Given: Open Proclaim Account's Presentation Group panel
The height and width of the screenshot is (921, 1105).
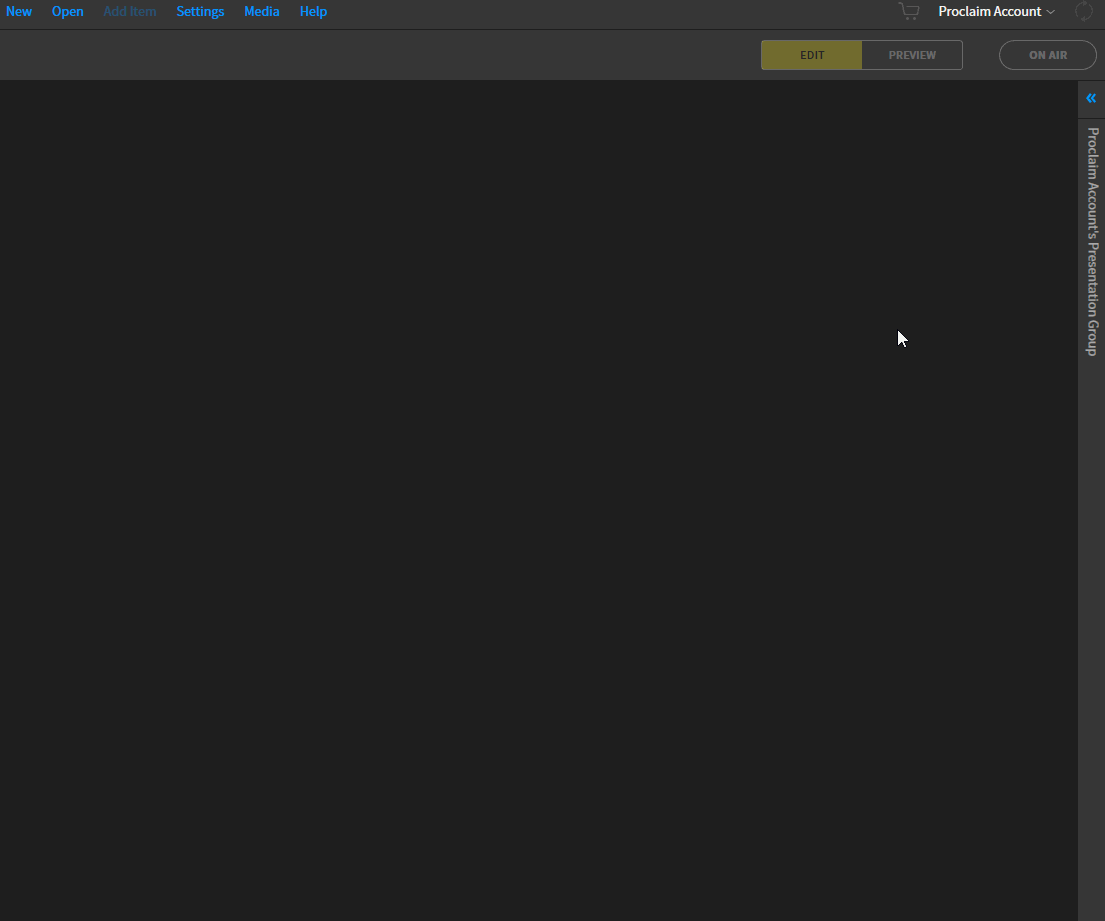Looking at the screenshot, I should (1092, 242).
